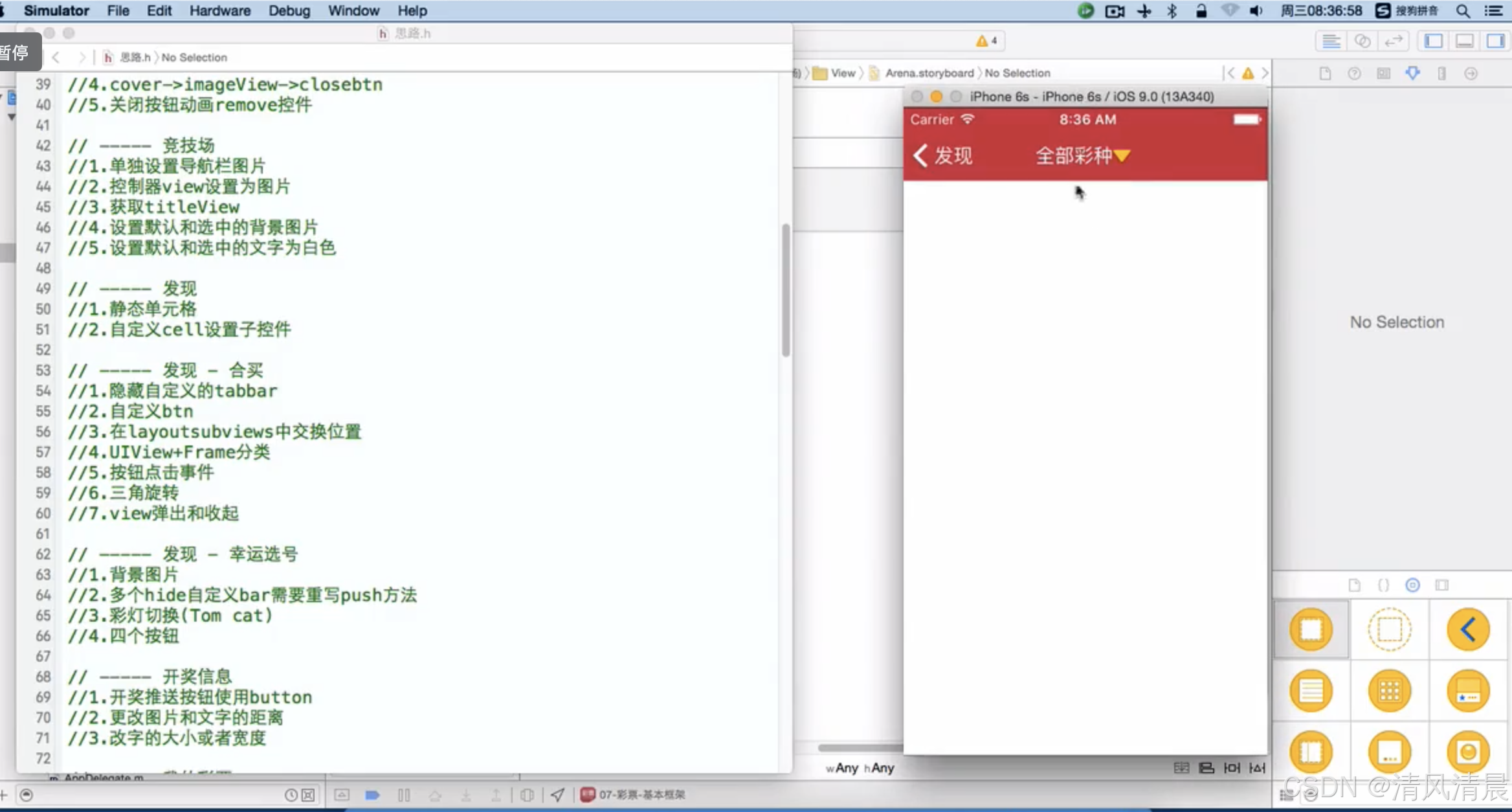Open the version editor icon

[1393, 41]
